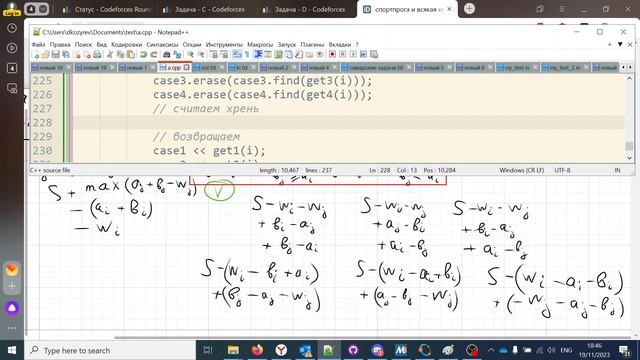The image size is (640, 360).
Task: Click the purple Alice assistant sidebar icon
Action: click(12, 308)
